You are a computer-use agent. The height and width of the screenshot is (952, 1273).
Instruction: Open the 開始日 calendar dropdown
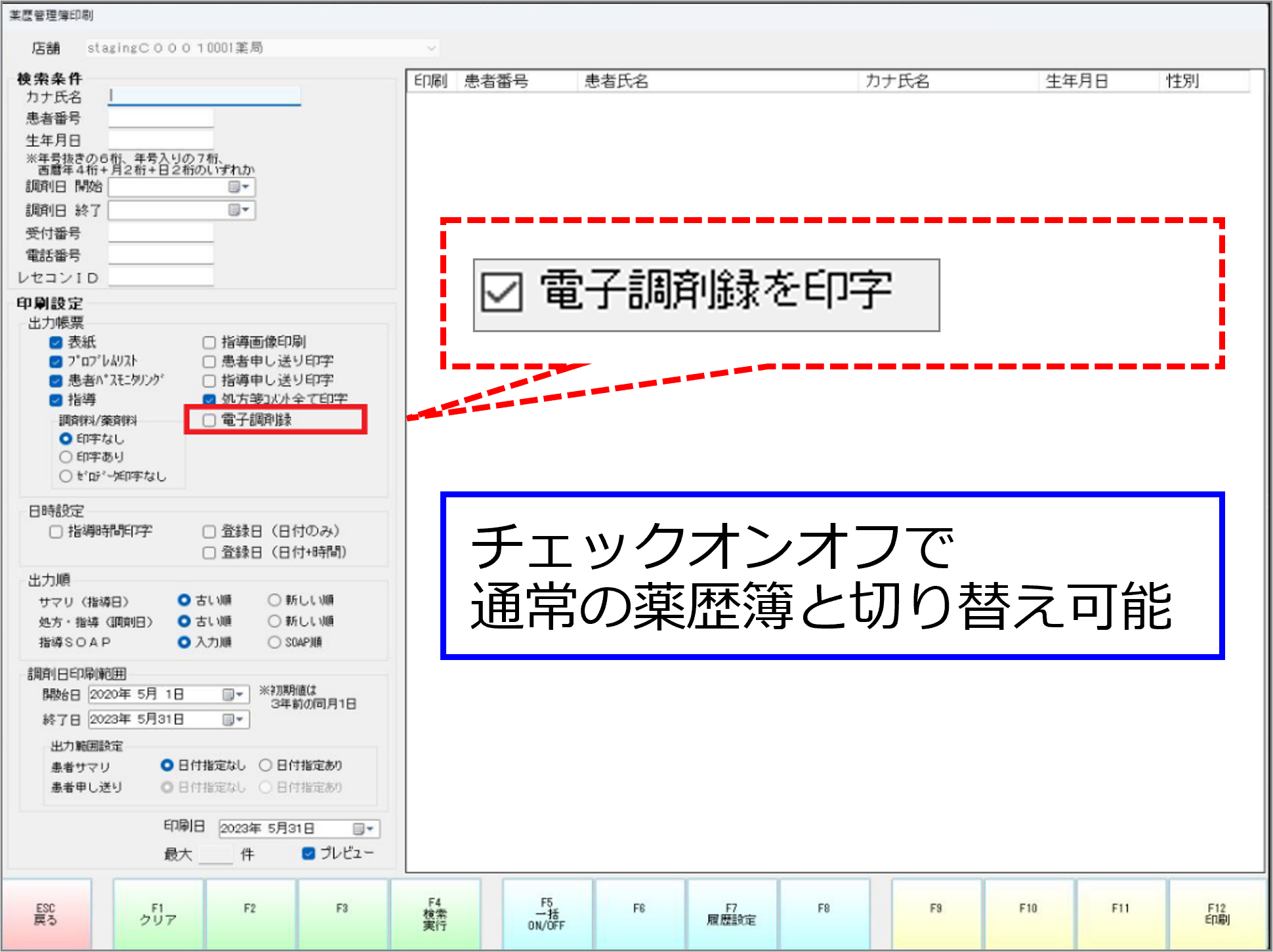pyautogui.click(x=234, y=694)
